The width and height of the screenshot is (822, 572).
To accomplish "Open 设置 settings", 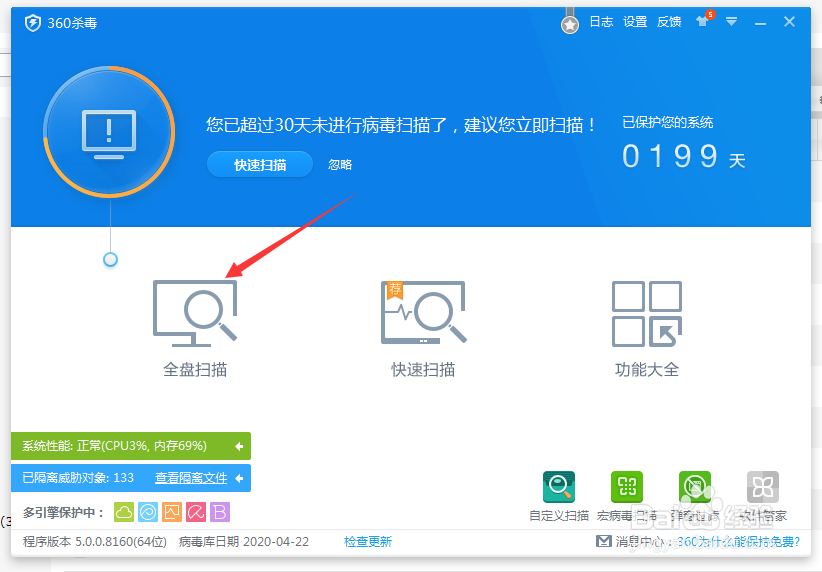I will pyautogui.click(x=635, y=21).
